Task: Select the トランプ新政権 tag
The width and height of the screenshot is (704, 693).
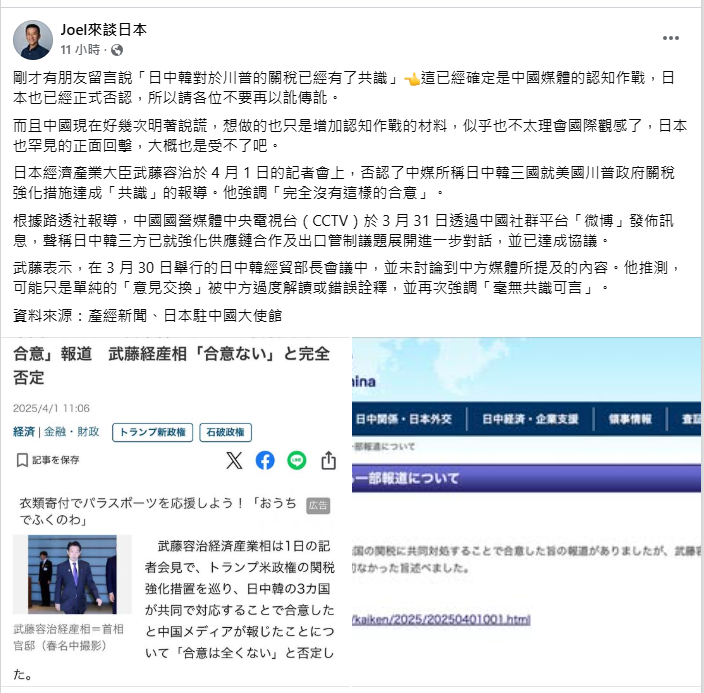Action: pyautogui.click(x=153, y=433)
